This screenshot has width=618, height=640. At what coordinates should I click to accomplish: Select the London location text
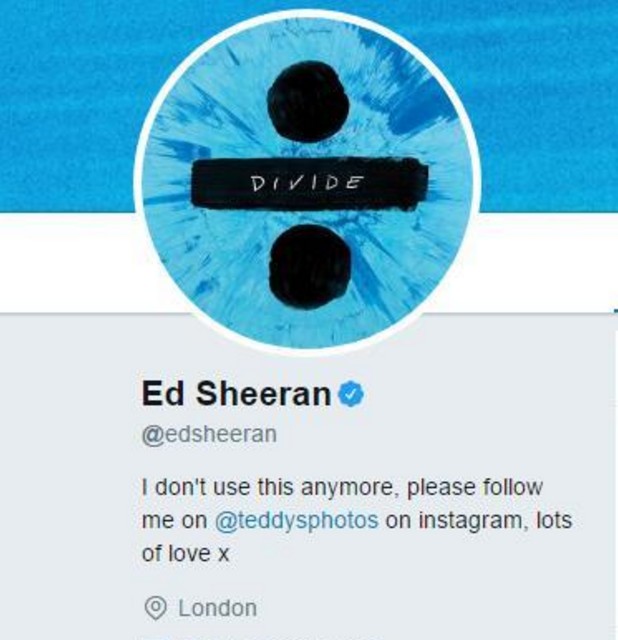click(x=218, y=608)
